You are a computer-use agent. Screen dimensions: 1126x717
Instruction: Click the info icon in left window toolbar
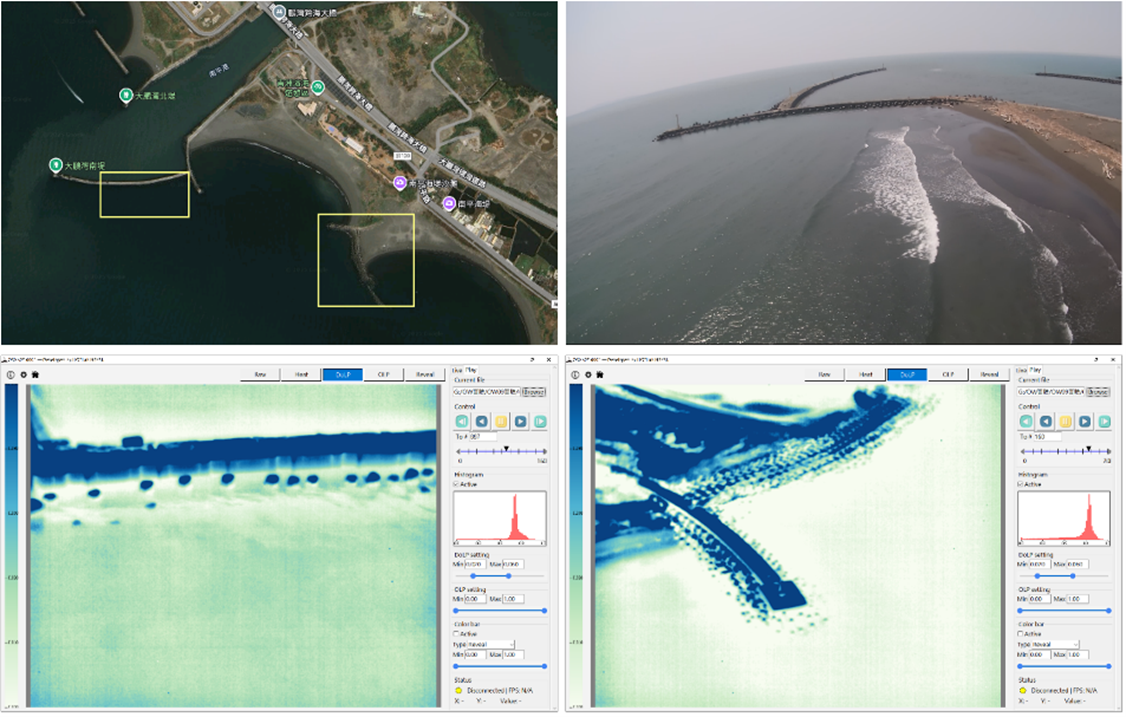point(9,375)
